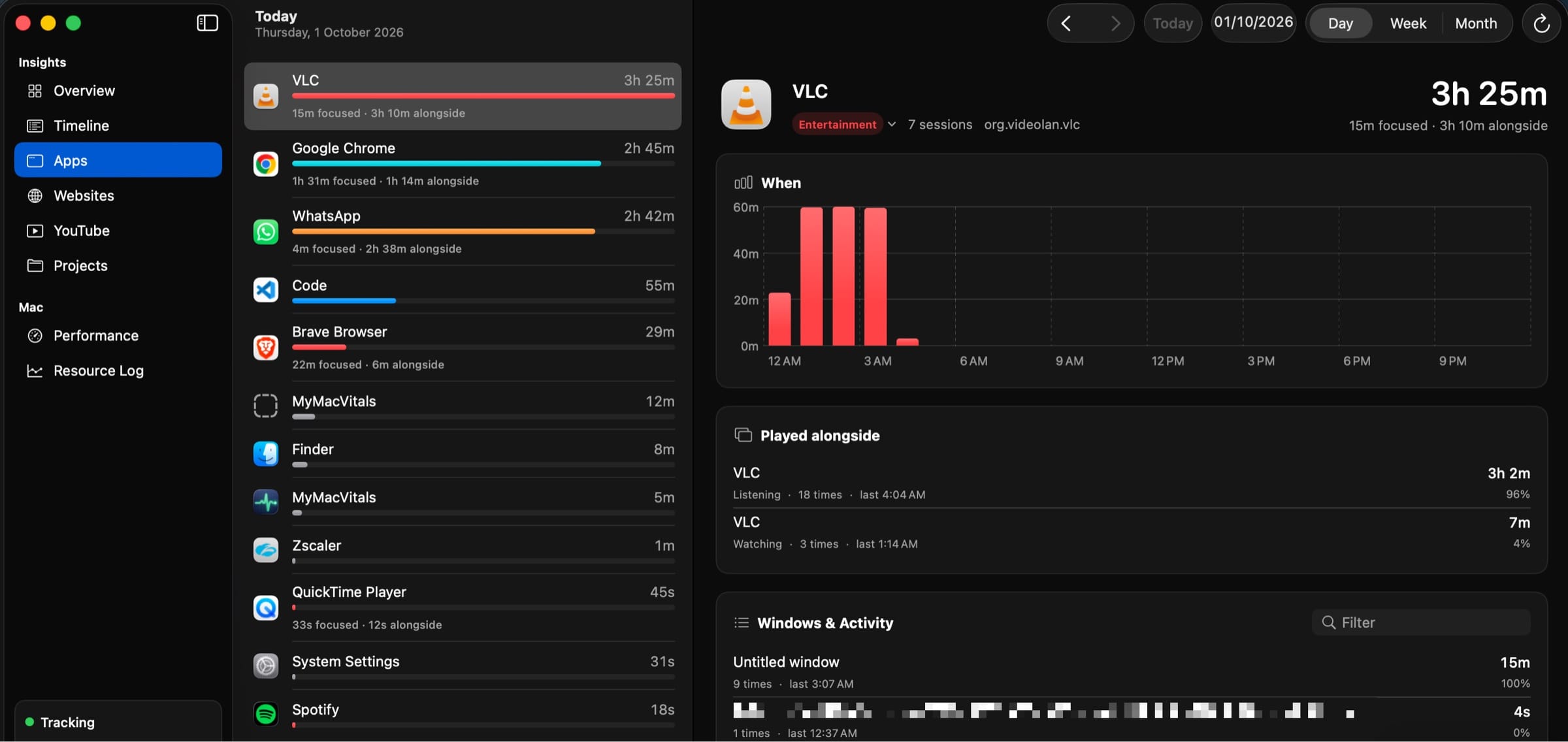Select the Zscaler app icon
This screenshot has width=1568, height=742.
click(266, 550)
